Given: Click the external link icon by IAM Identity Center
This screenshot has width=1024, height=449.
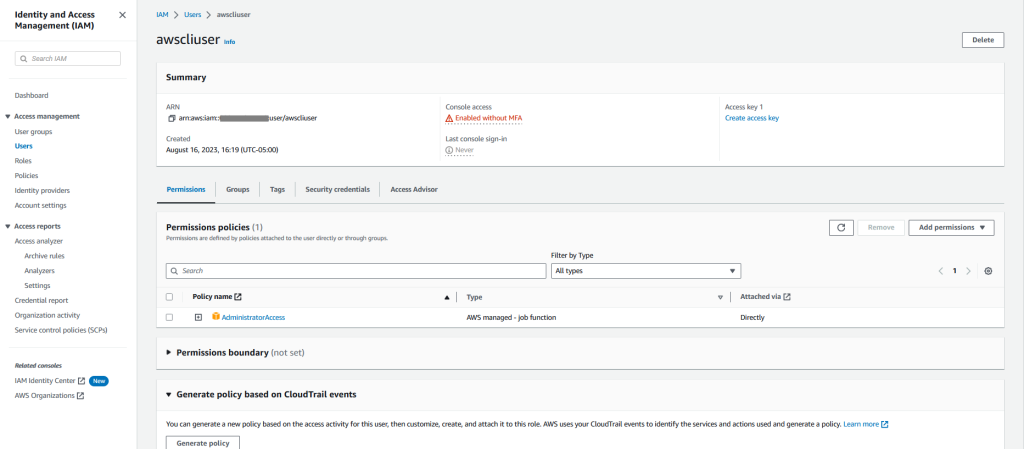Looking at the screenshot, I should (82, 380).
